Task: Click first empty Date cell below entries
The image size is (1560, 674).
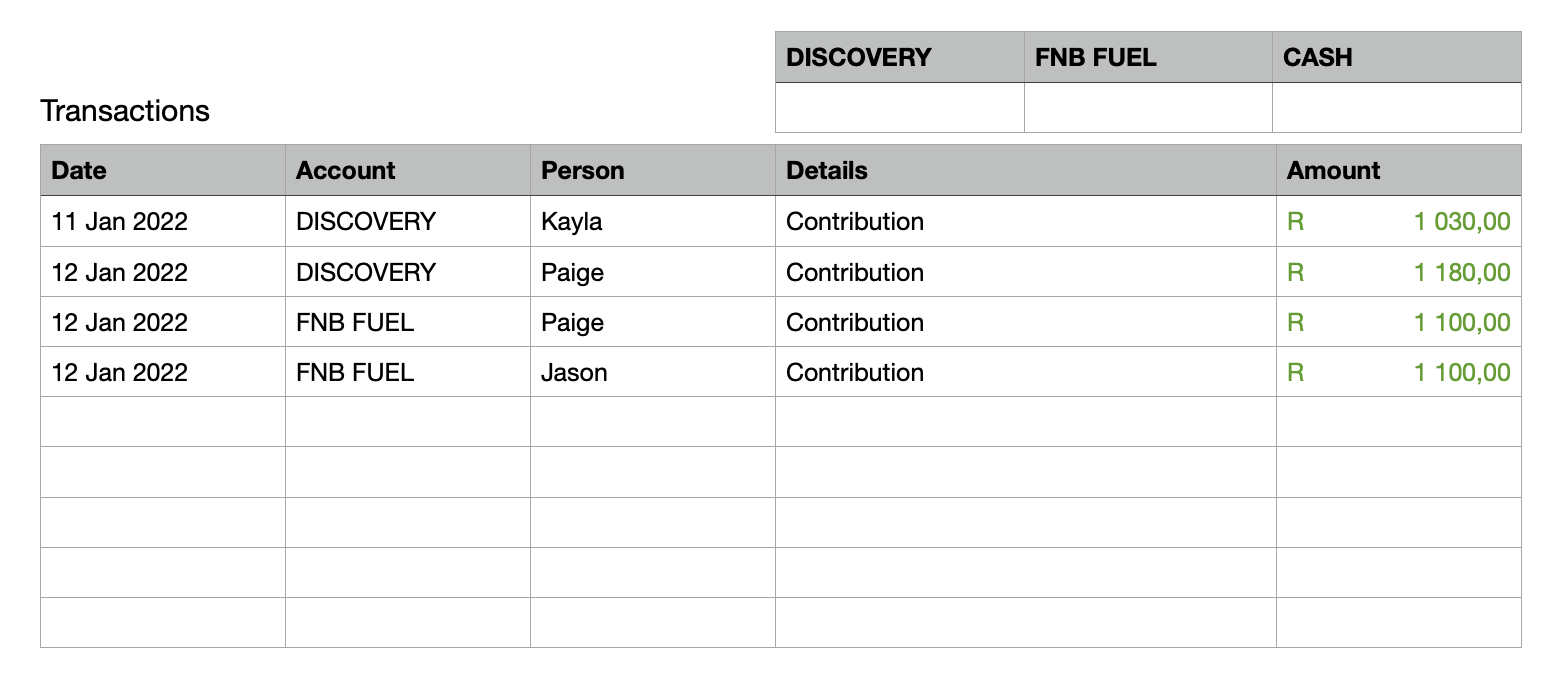Action: (162, 422)
